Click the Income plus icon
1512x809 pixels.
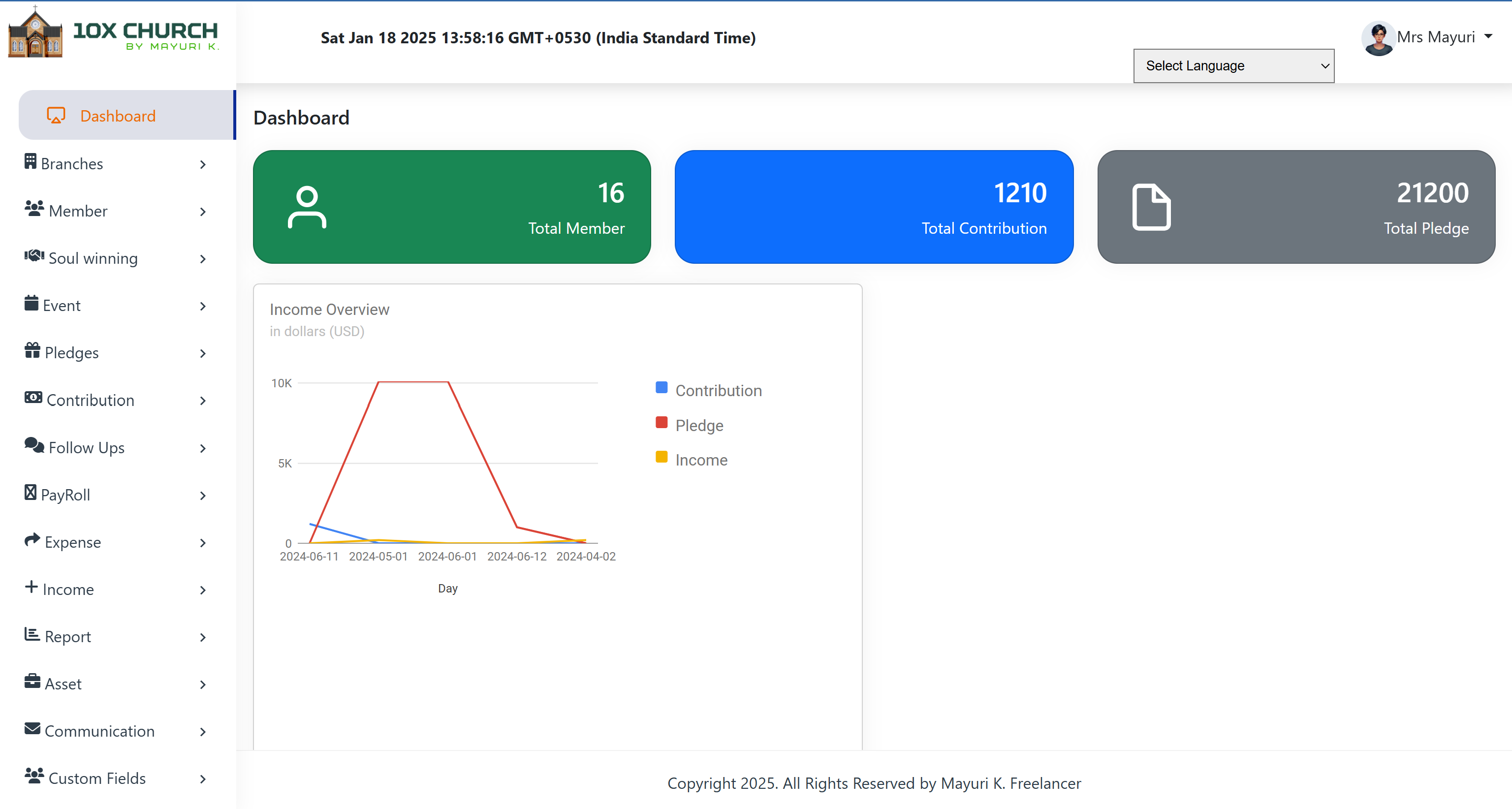point(31,587)
